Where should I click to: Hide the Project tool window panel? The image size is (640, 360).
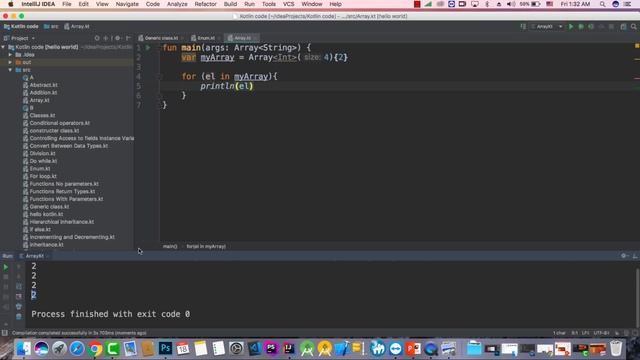128,38
